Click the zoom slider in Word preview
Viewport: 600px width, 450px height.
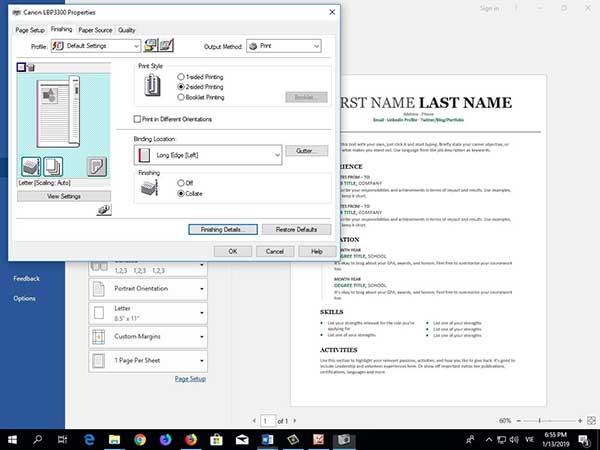(x=549, y=421)
